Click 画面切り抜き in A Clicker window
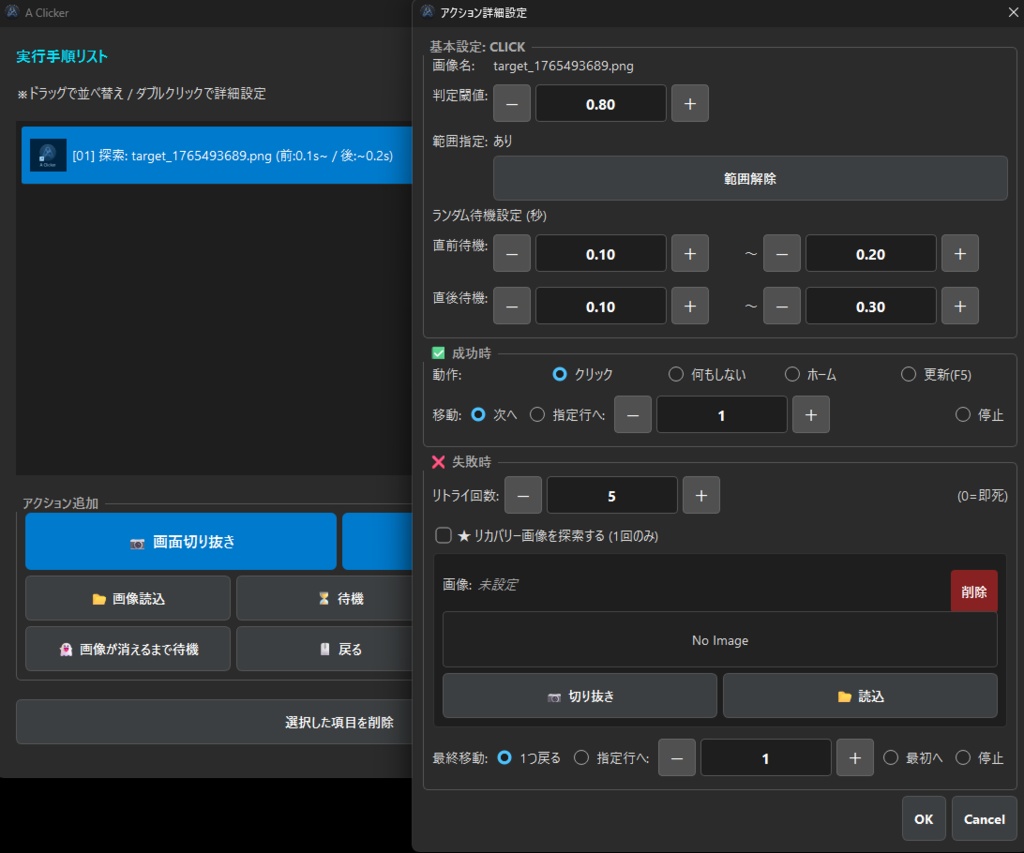The height and width of the screenshot is (853, 1024). click(181, 541)
